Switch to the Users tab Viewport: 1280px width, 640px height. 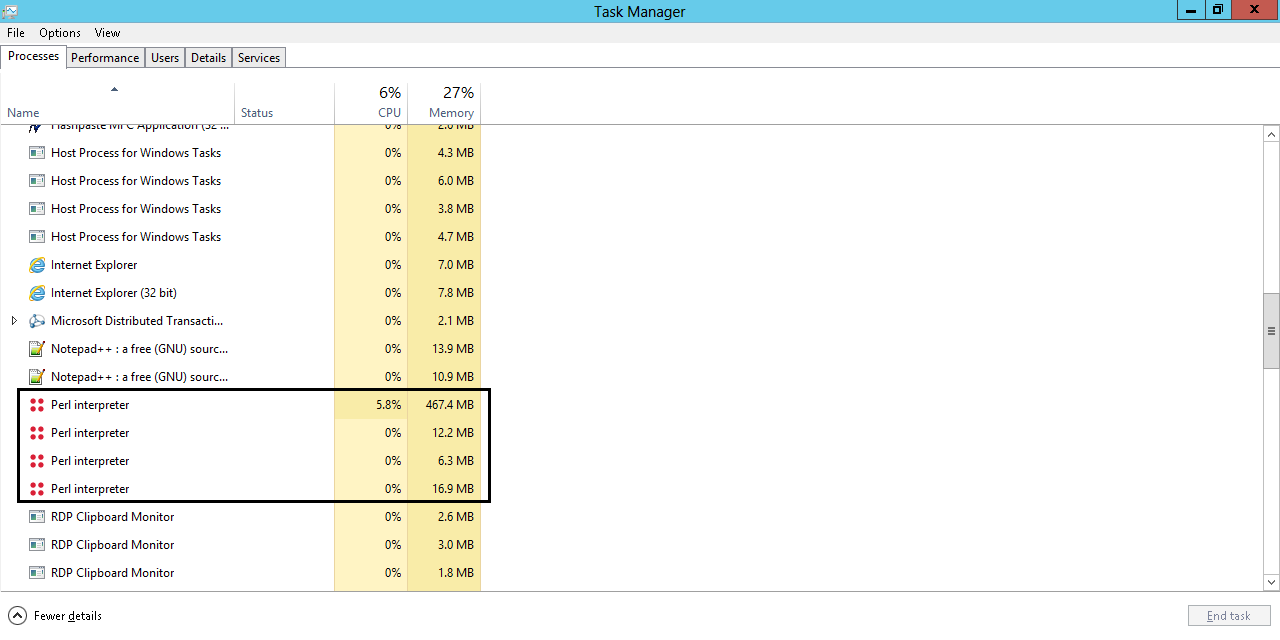[x=164, y=57]
